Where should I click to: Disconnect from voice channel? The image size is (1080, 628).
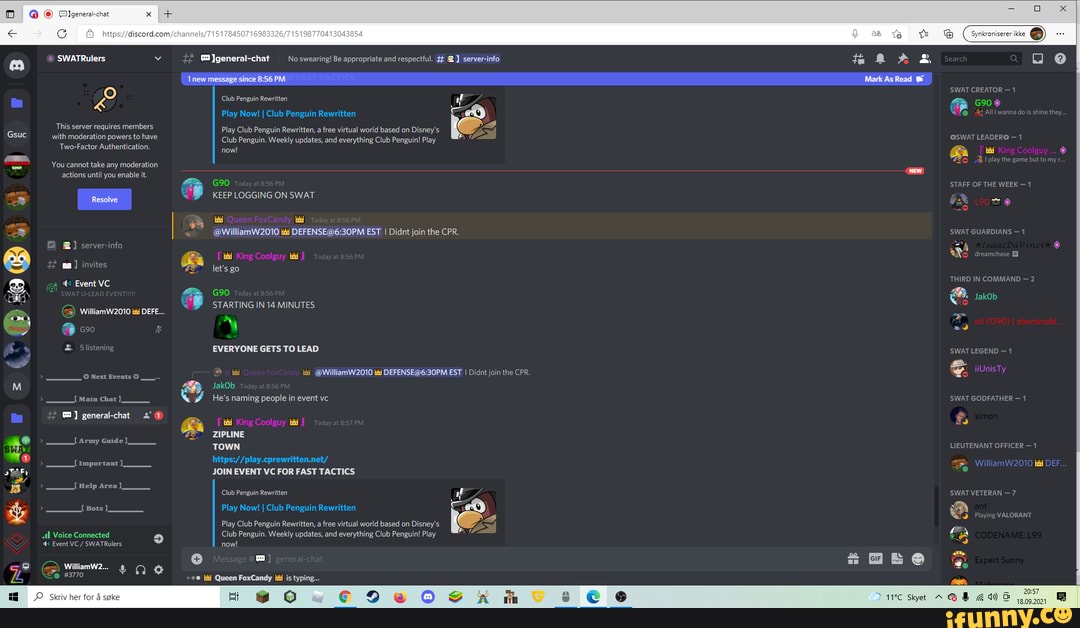[x=158, y=538]
